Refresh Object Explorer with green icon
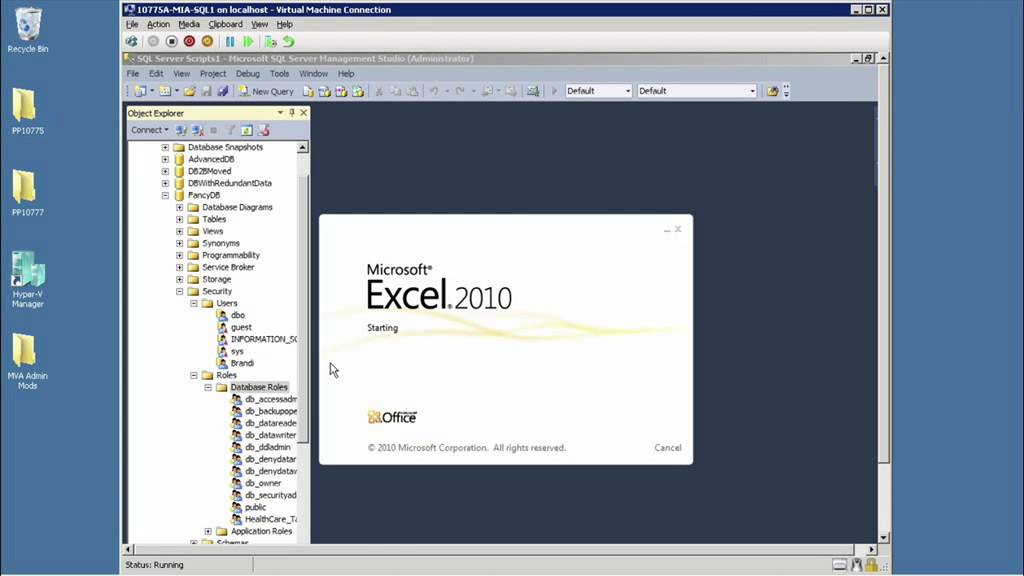 pos(247,131)
